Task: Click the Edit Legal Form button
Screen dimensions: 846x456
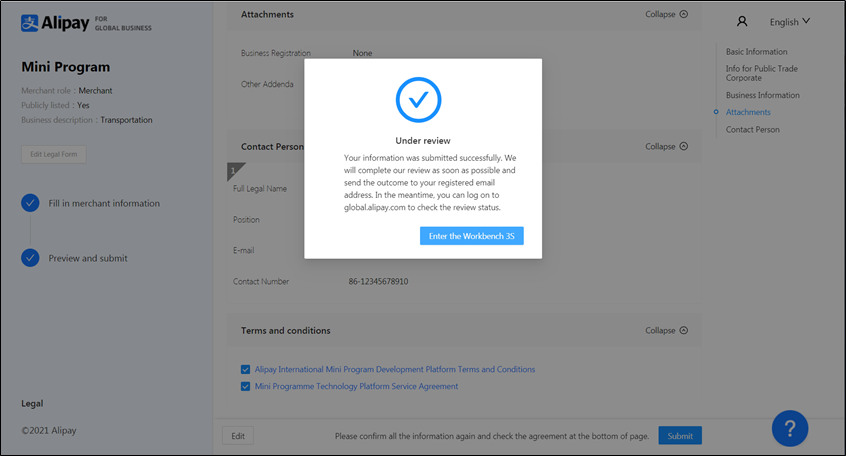Action: (55, 154)
